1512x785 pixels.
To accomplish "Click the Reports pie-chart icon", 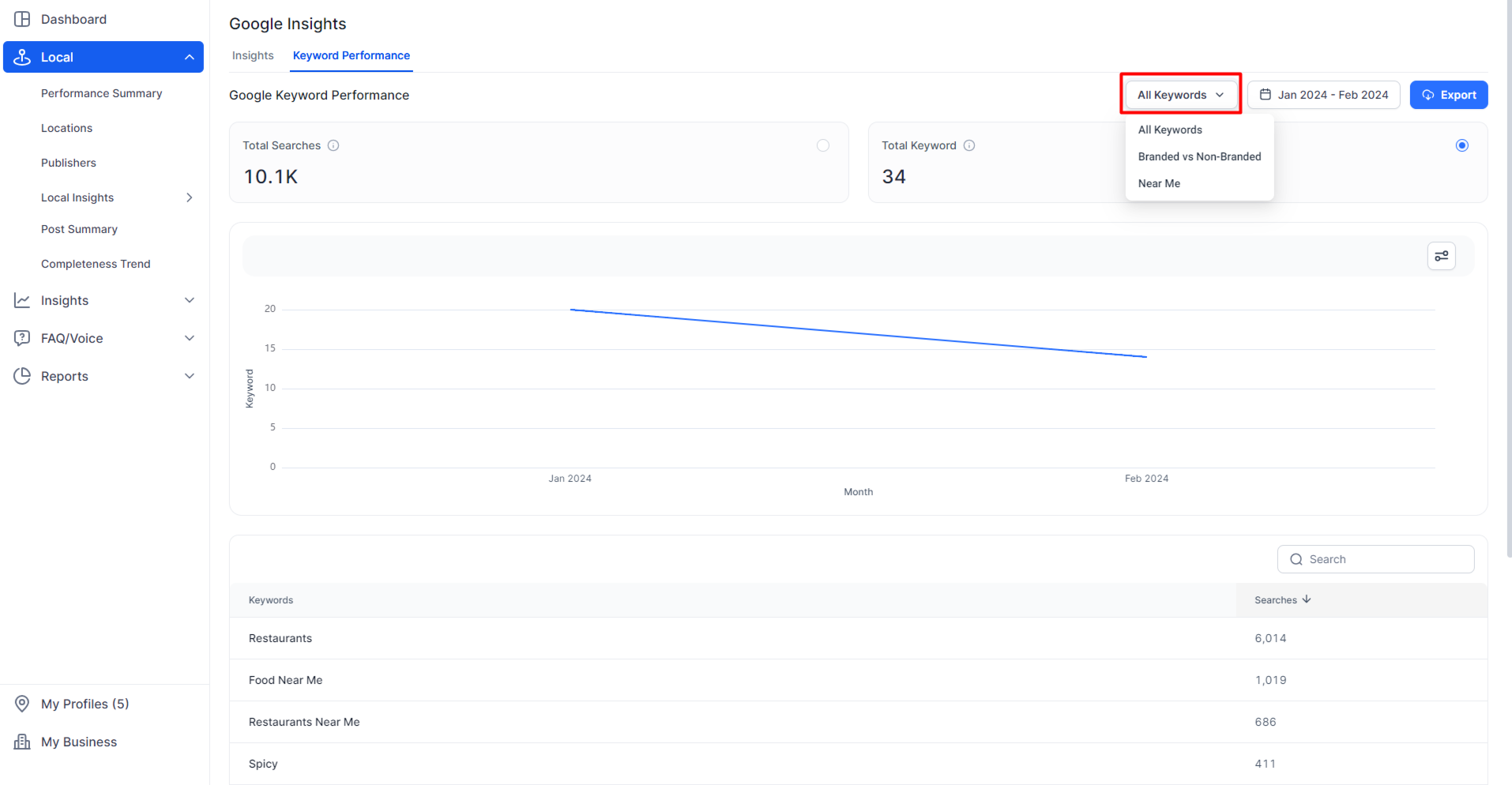I will (22, 376).
